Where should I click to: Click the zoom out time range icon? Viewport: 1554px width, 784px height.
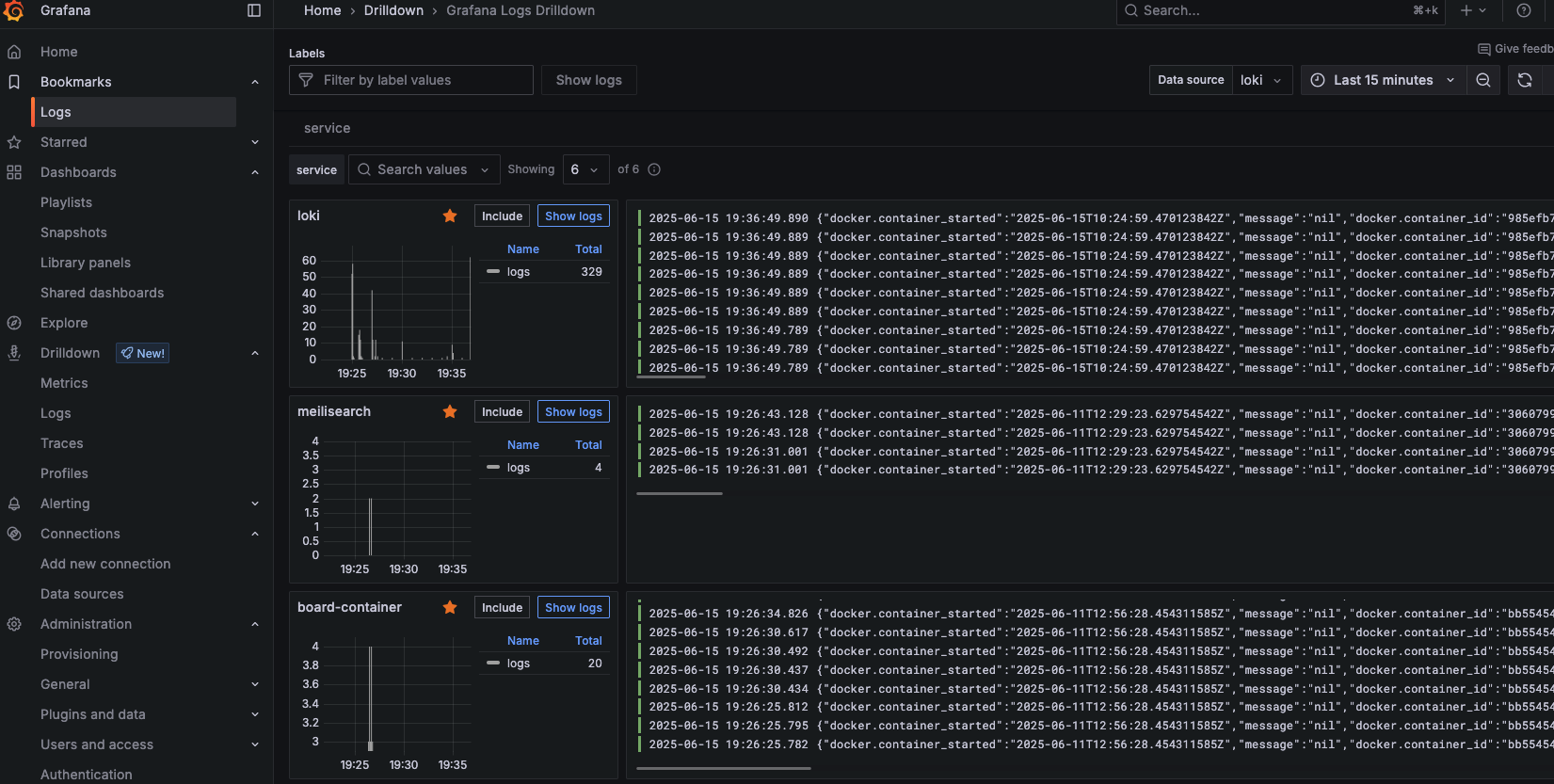(1483, 80)
